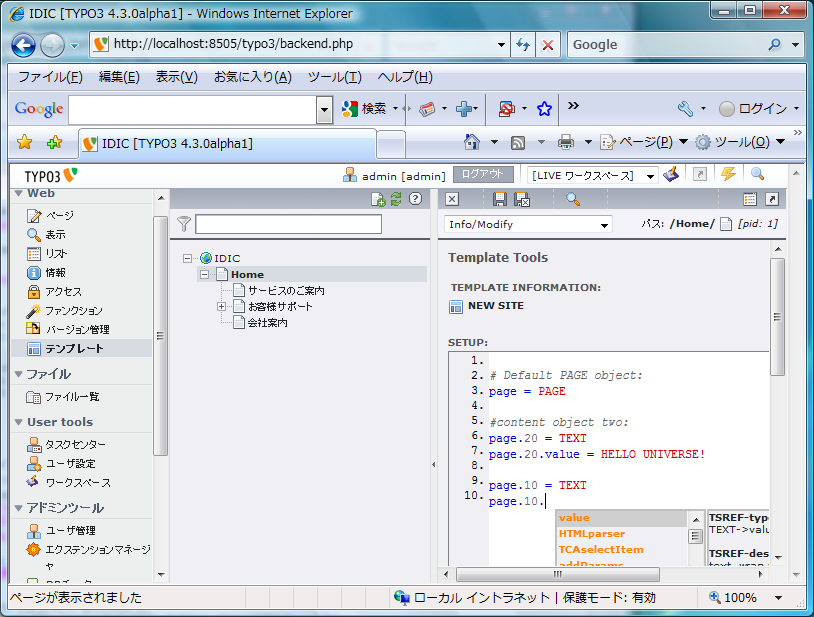Choose 'HTMLparser' from the autocomplete list
The width and height of the screenshot is (814, 617).
(622, 534)
